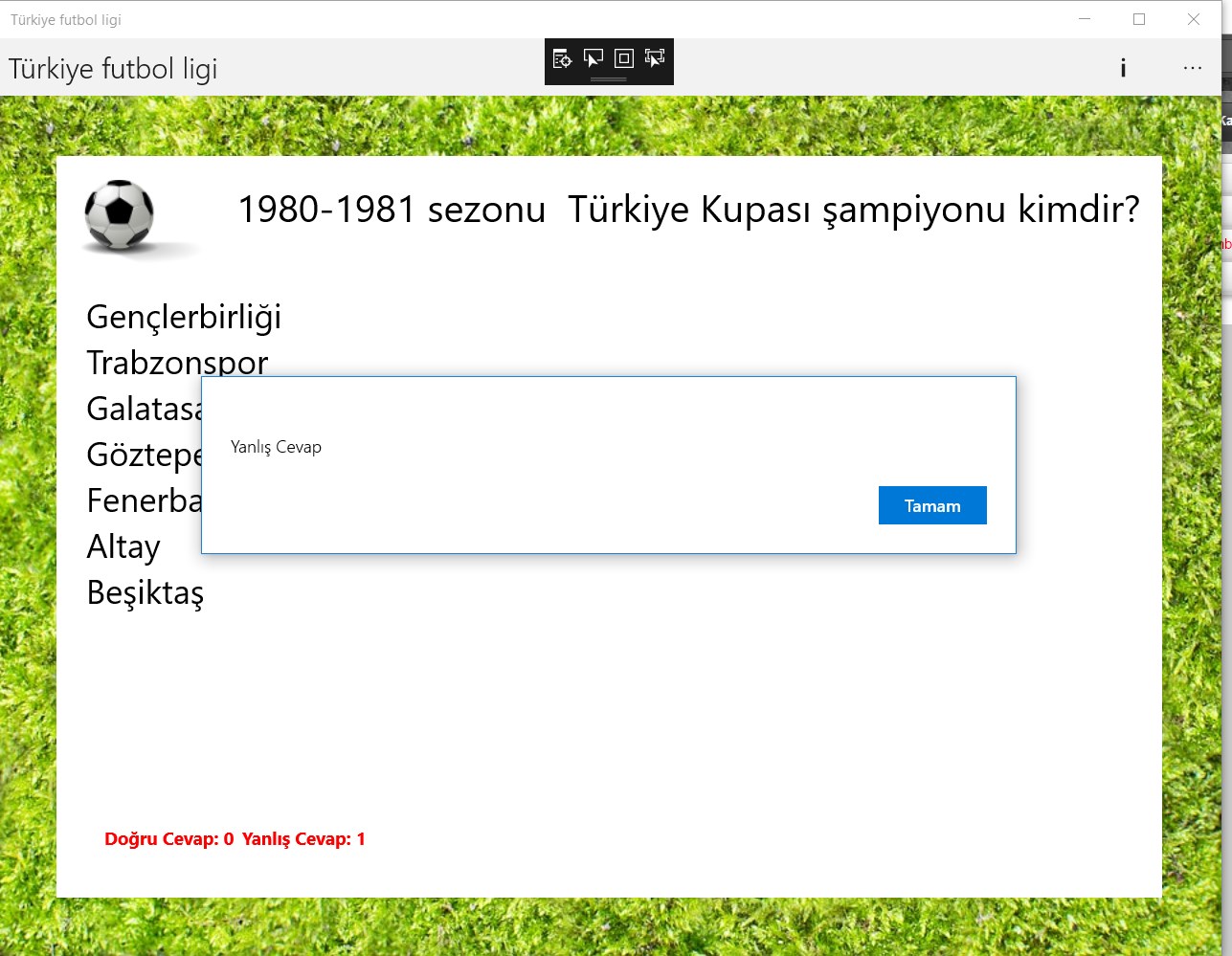Viewport: 1232px width, 956px height.
Task: Click the 1980-1981 sezonu question text
Action: (x=688, y=209)
